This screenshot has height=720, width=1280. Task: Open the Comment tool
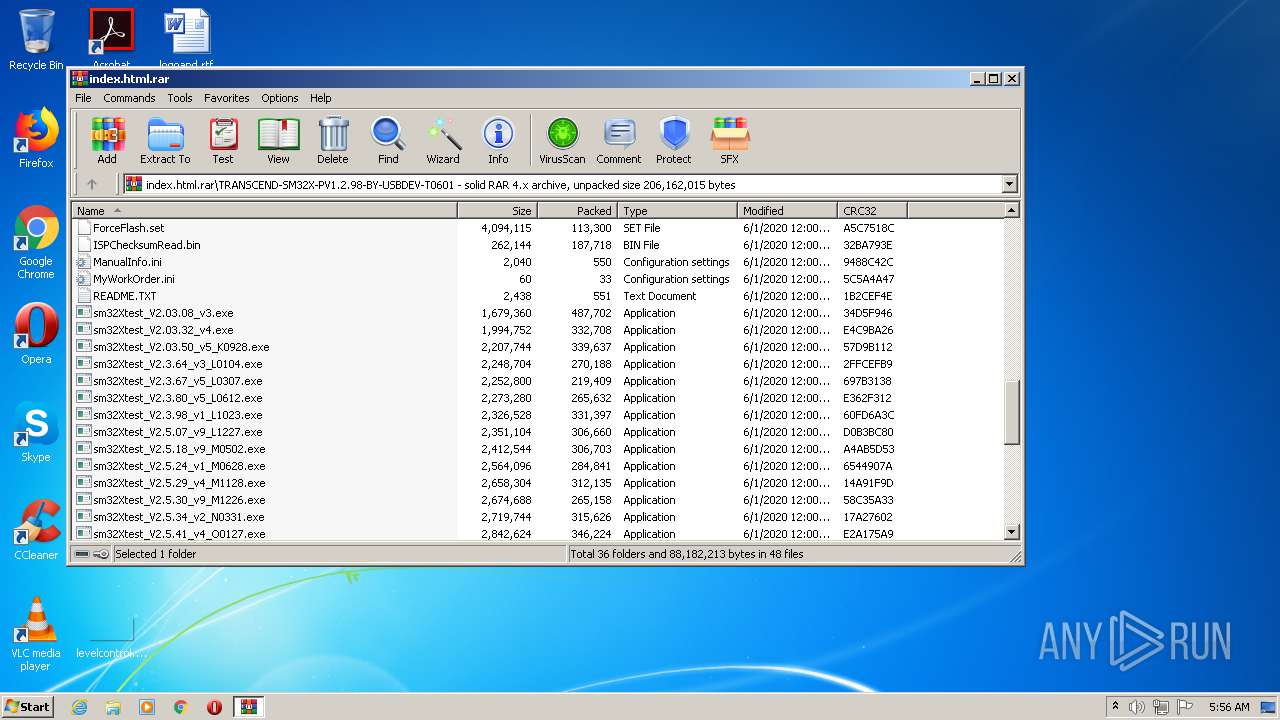coord(619,140)
